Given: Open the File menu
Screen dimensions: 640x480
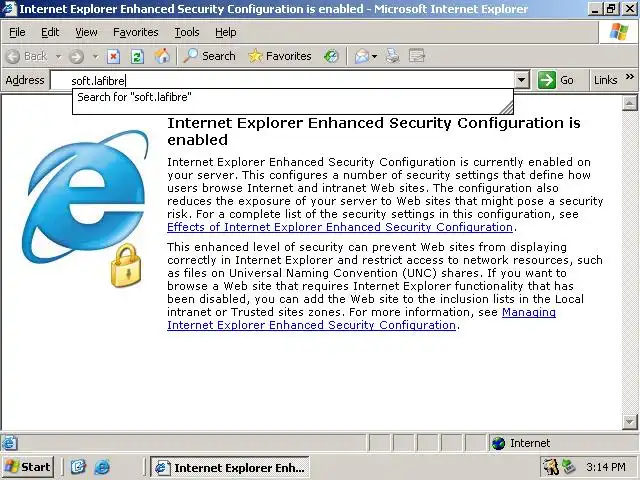Looking at the screenshot, I should [17, 32].
